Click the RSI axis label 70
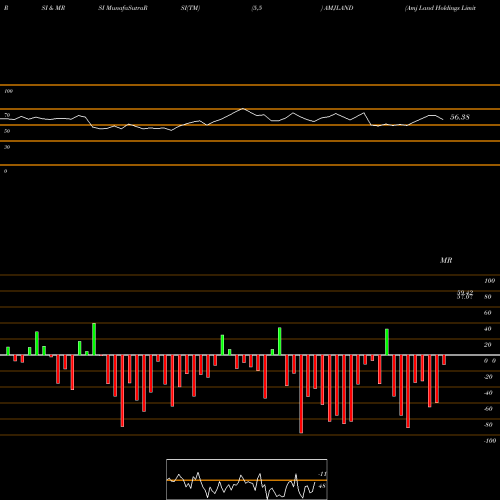 point(7,115)
